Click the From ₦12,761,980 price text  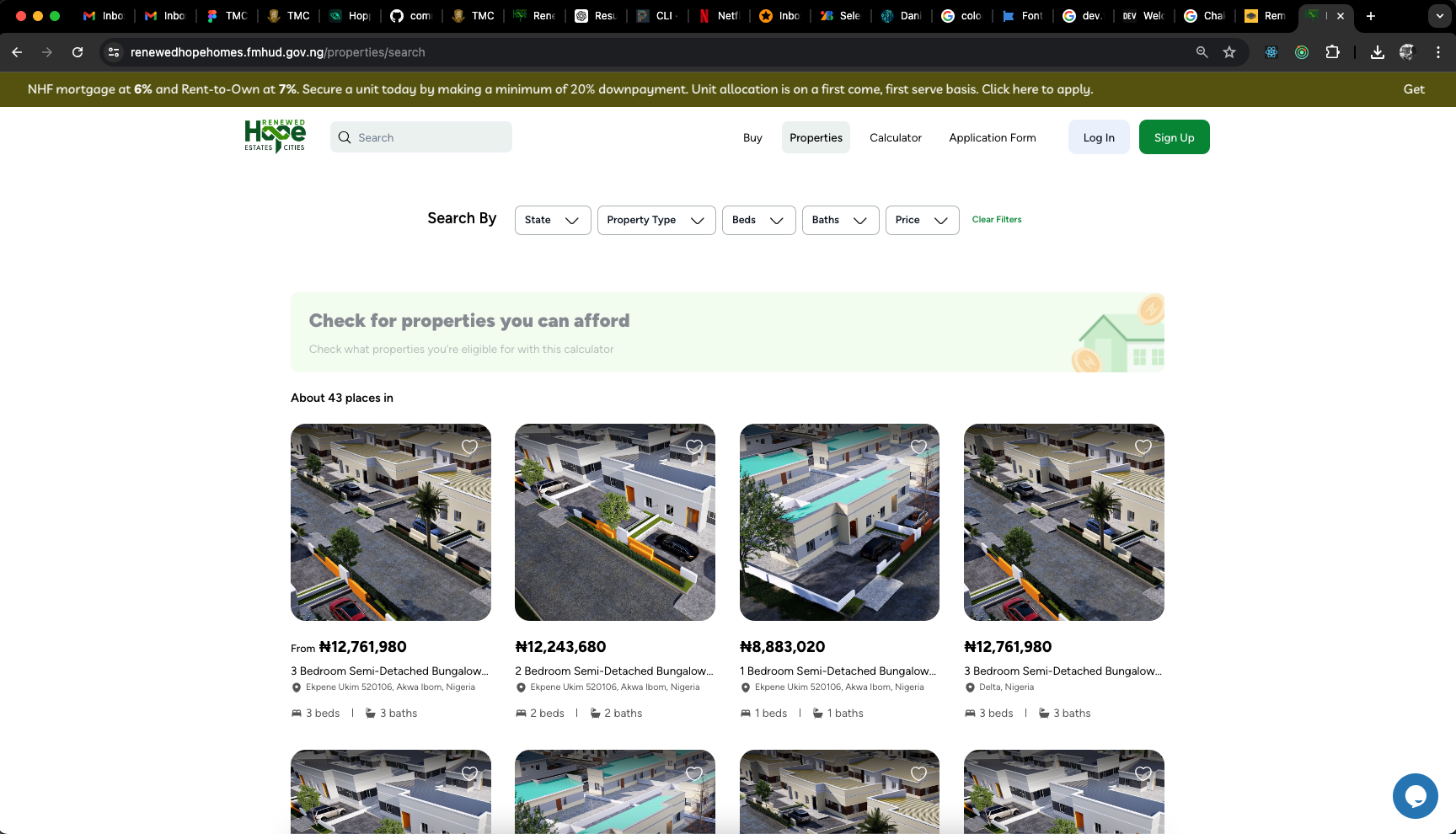point(349,647)
